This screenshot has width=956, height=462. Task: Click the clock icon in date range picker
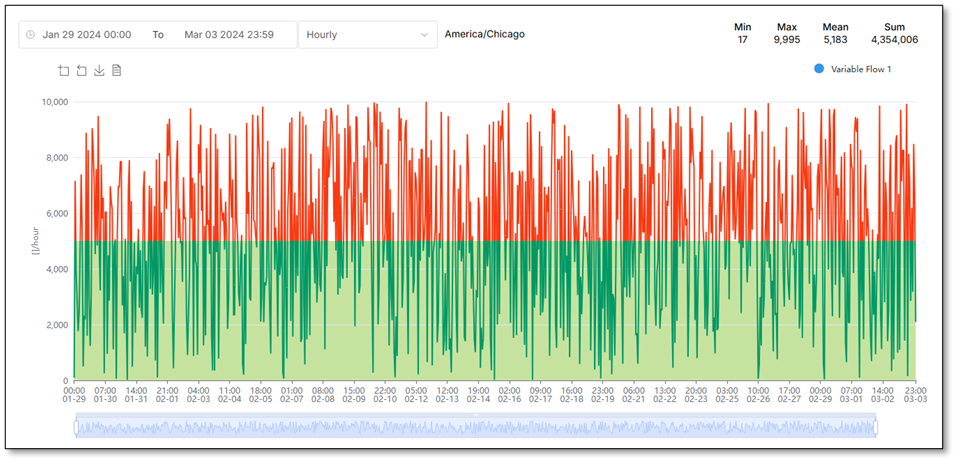click(x=30, y=35)
